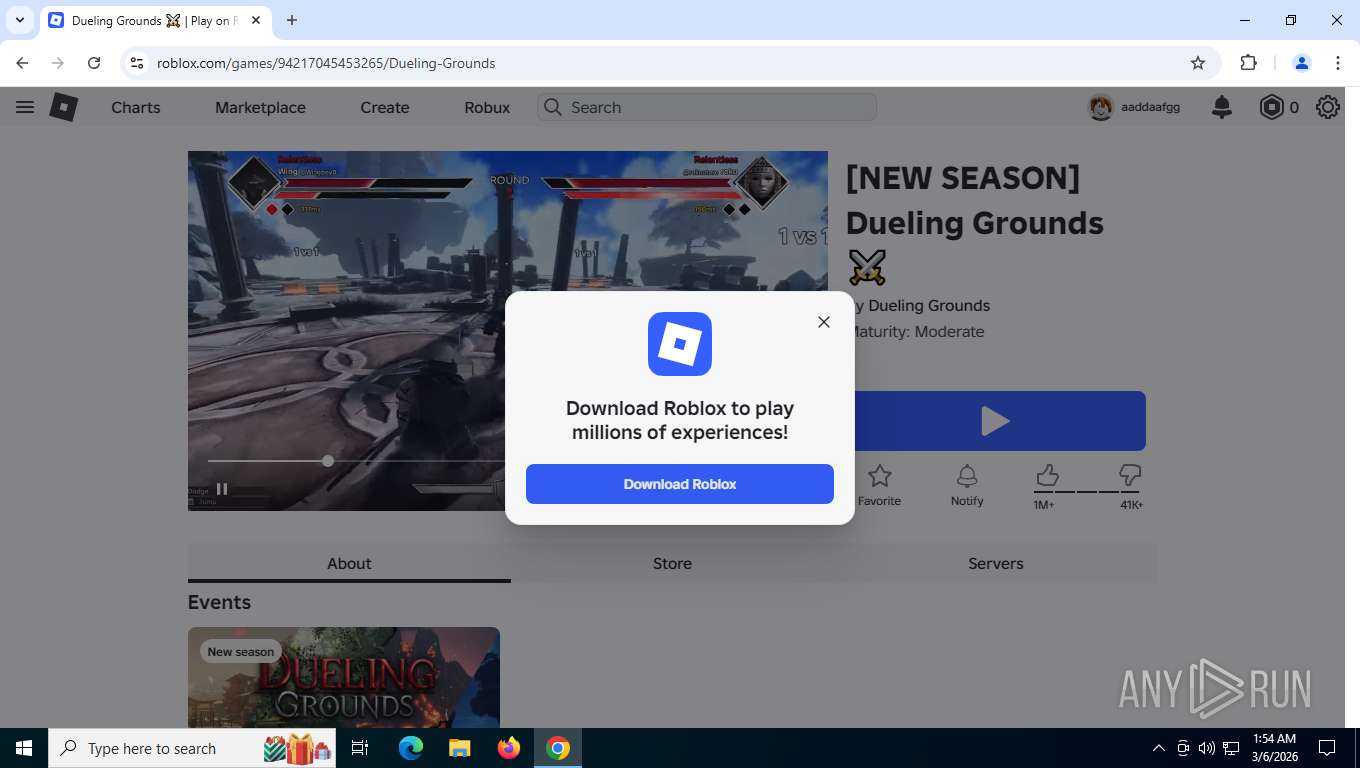
Task: Open the volume control in tray
Action: click(x=1207, y=748)
